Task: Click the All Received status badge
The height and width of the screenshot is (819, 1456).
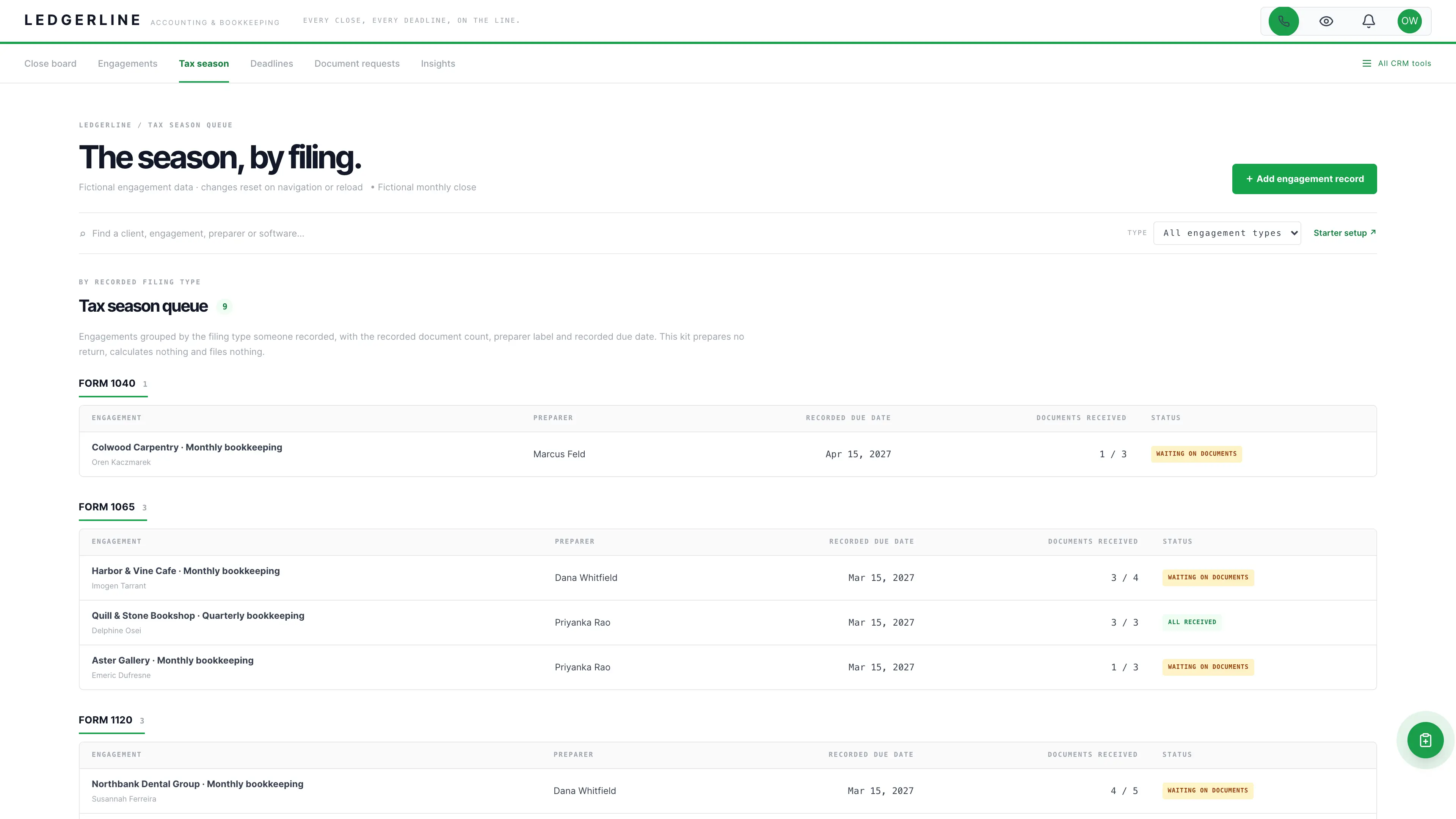Action: (x=1192, y=622)
